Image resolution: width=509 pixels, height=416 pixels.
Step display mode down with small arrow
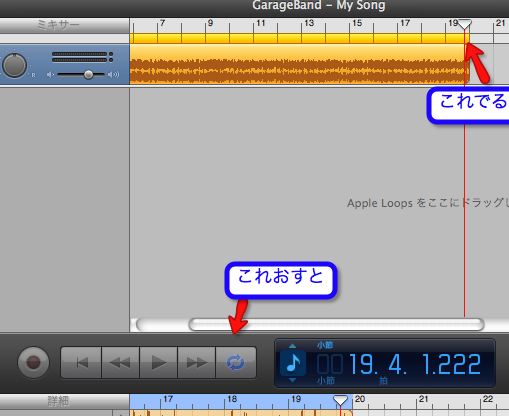pyautogui.click(x=292, y=380)
